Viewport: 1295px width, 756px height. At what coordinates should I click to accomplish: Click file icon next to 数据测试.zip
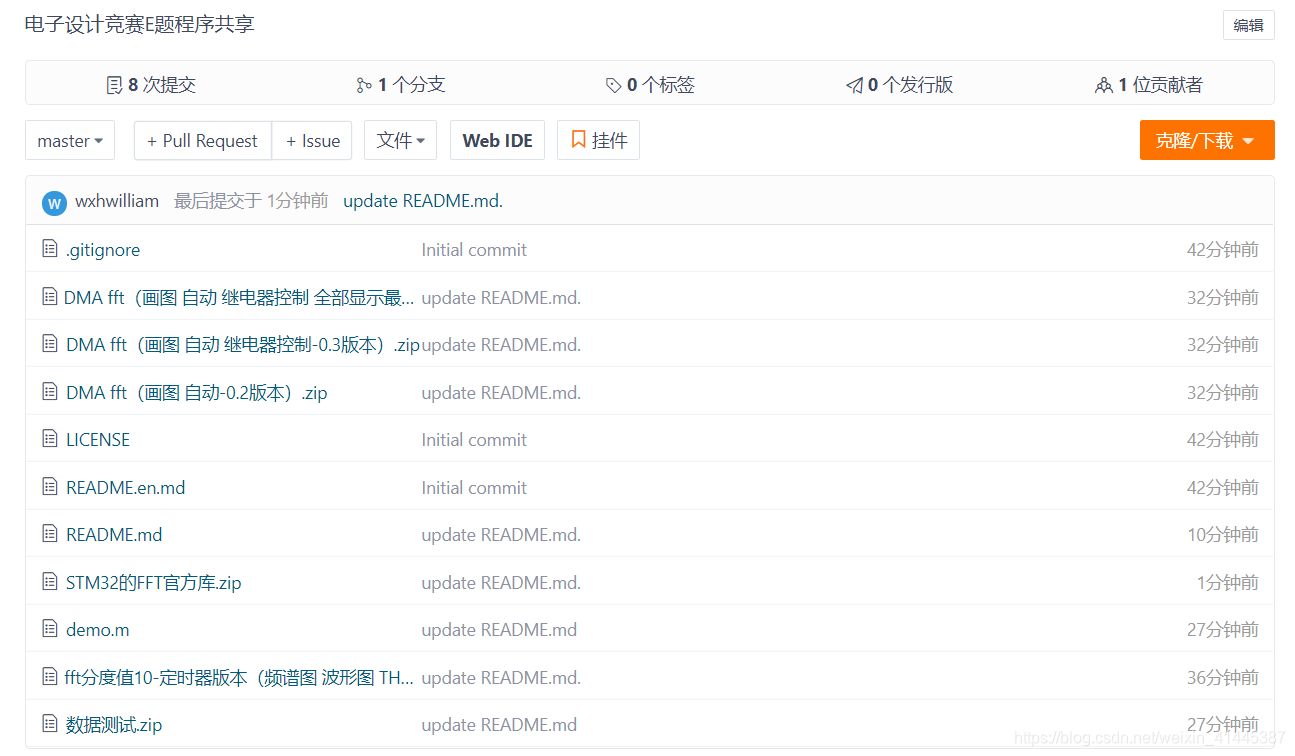click(x=50, y=724)
